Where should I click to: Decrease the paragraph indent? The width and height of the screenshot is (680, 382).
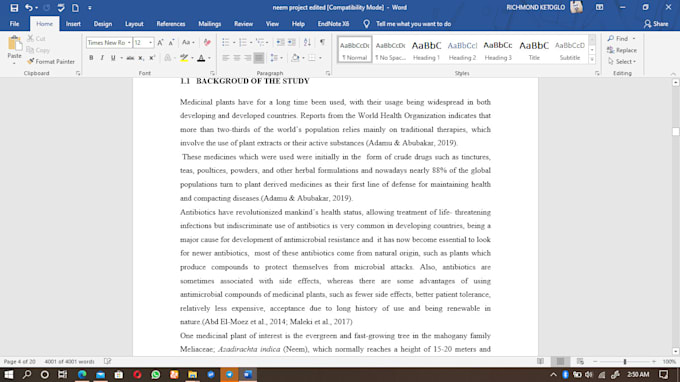(281, 42)
